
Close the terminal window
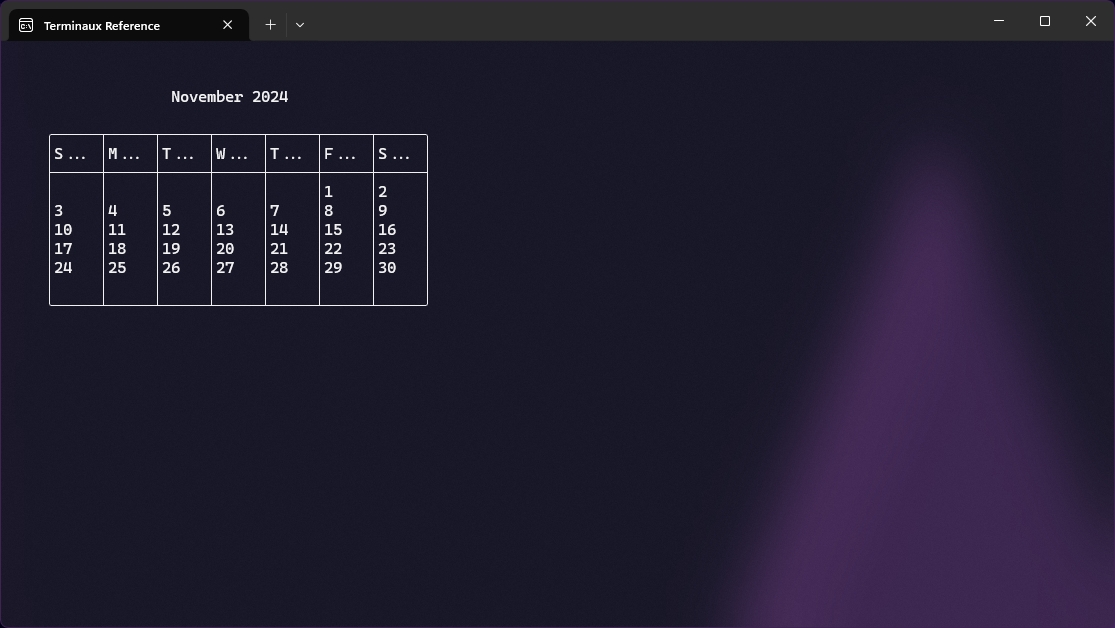[x=1090, y=21]
